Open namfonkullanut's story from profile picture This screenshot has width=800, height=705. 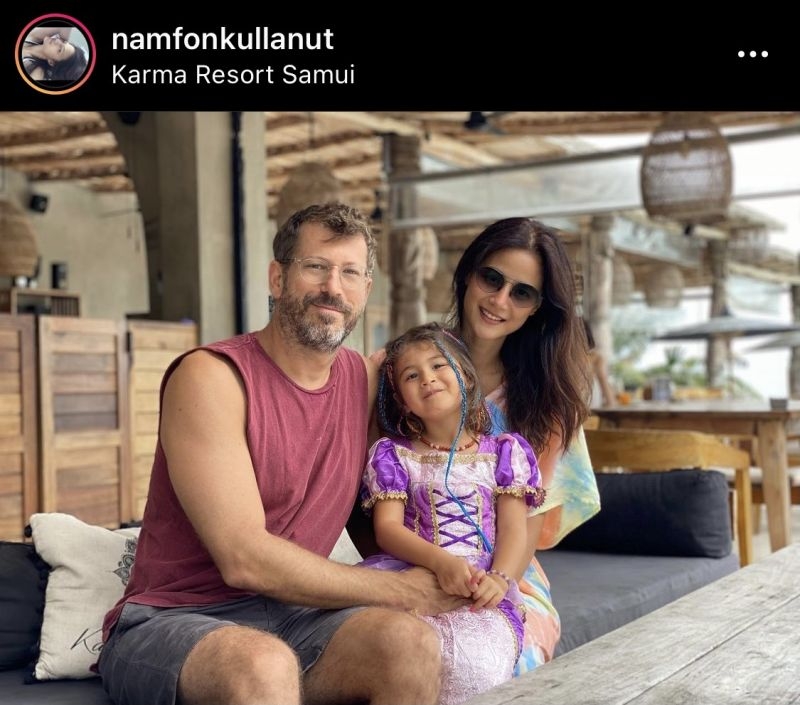tap(55, 54)
